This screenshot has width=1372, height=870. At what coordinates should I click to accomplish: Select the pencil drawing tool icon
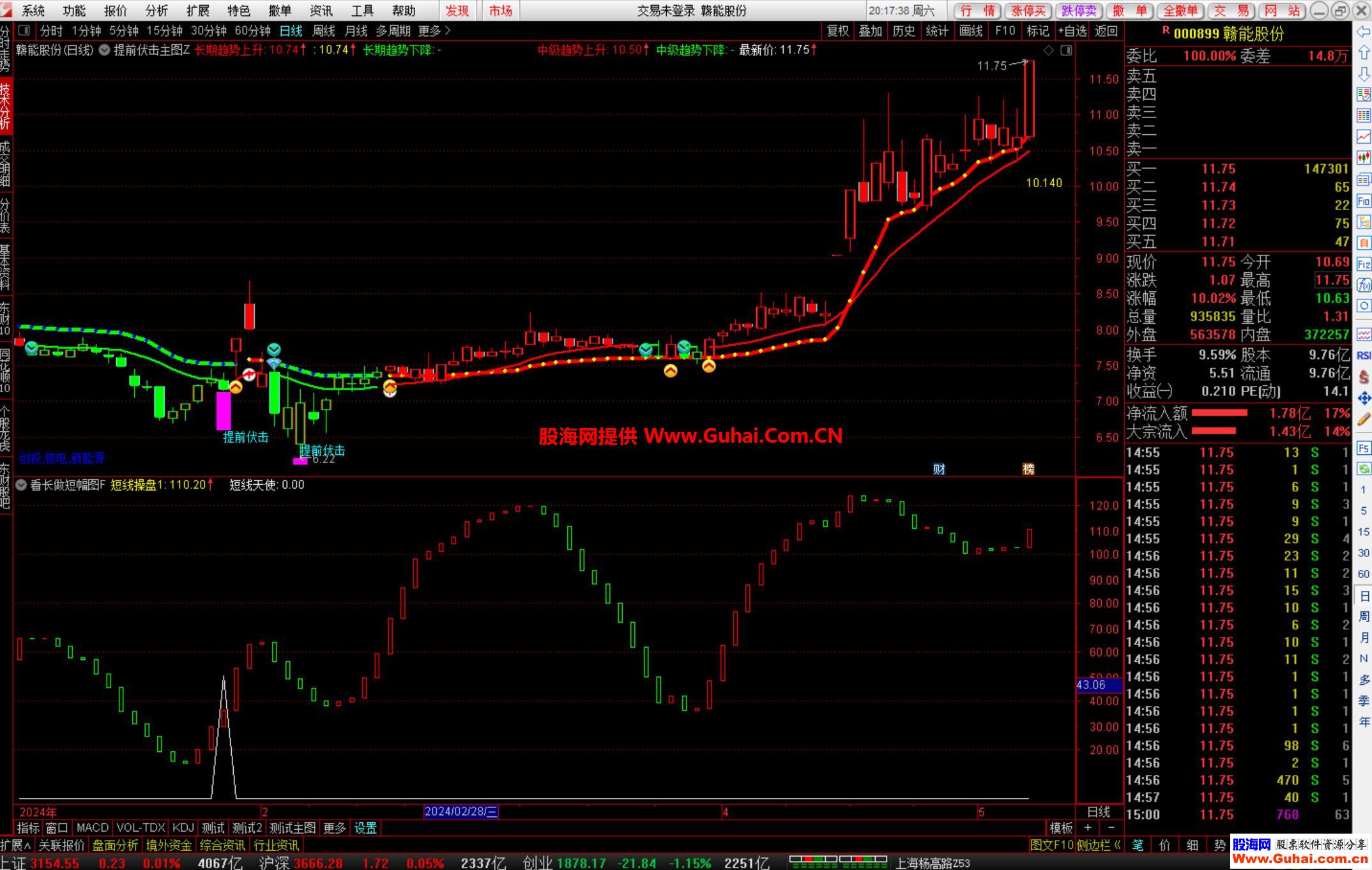coord(1364,420)
